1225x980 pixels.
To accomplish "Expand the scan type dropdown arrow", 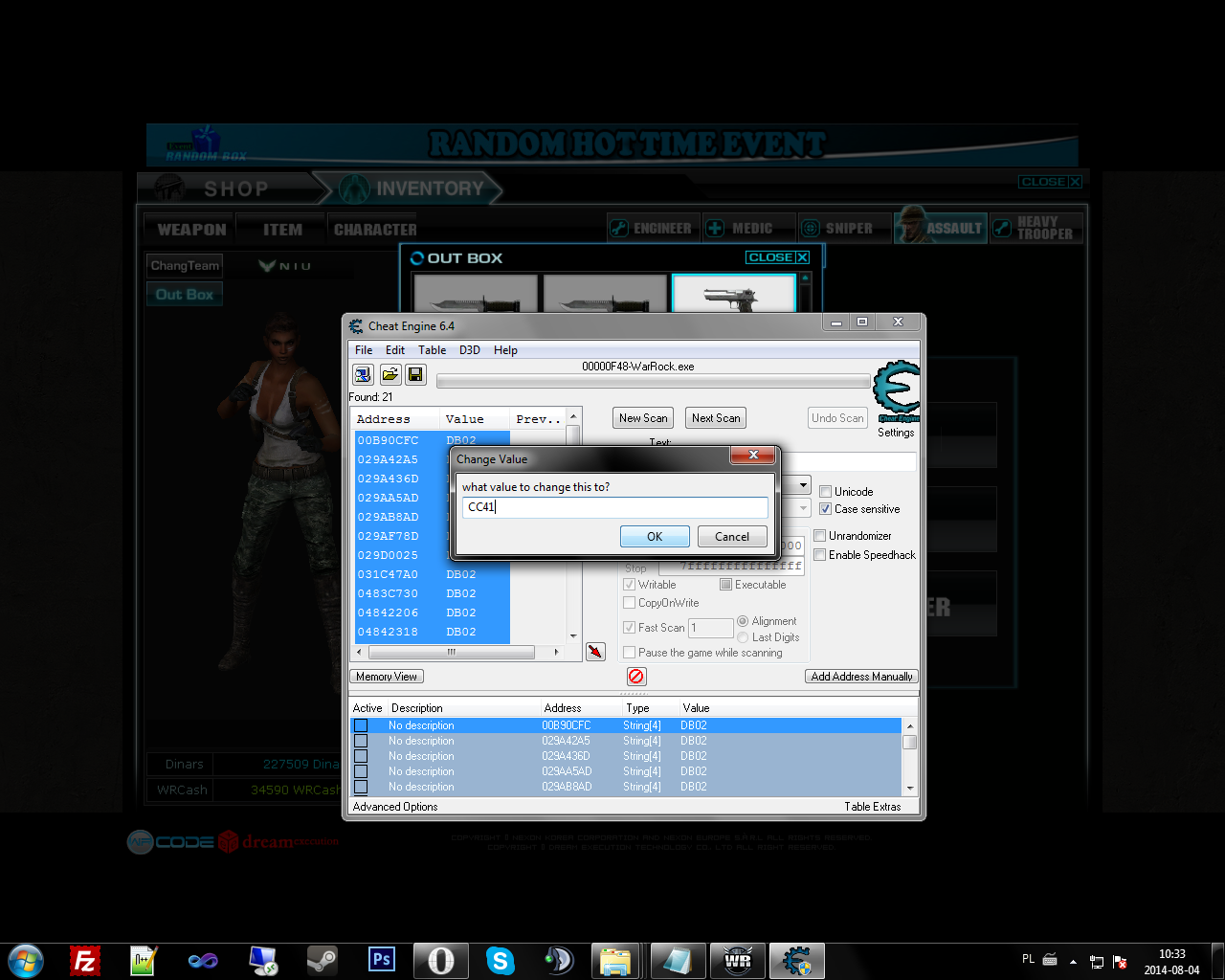I will click(x=803, y=485).
